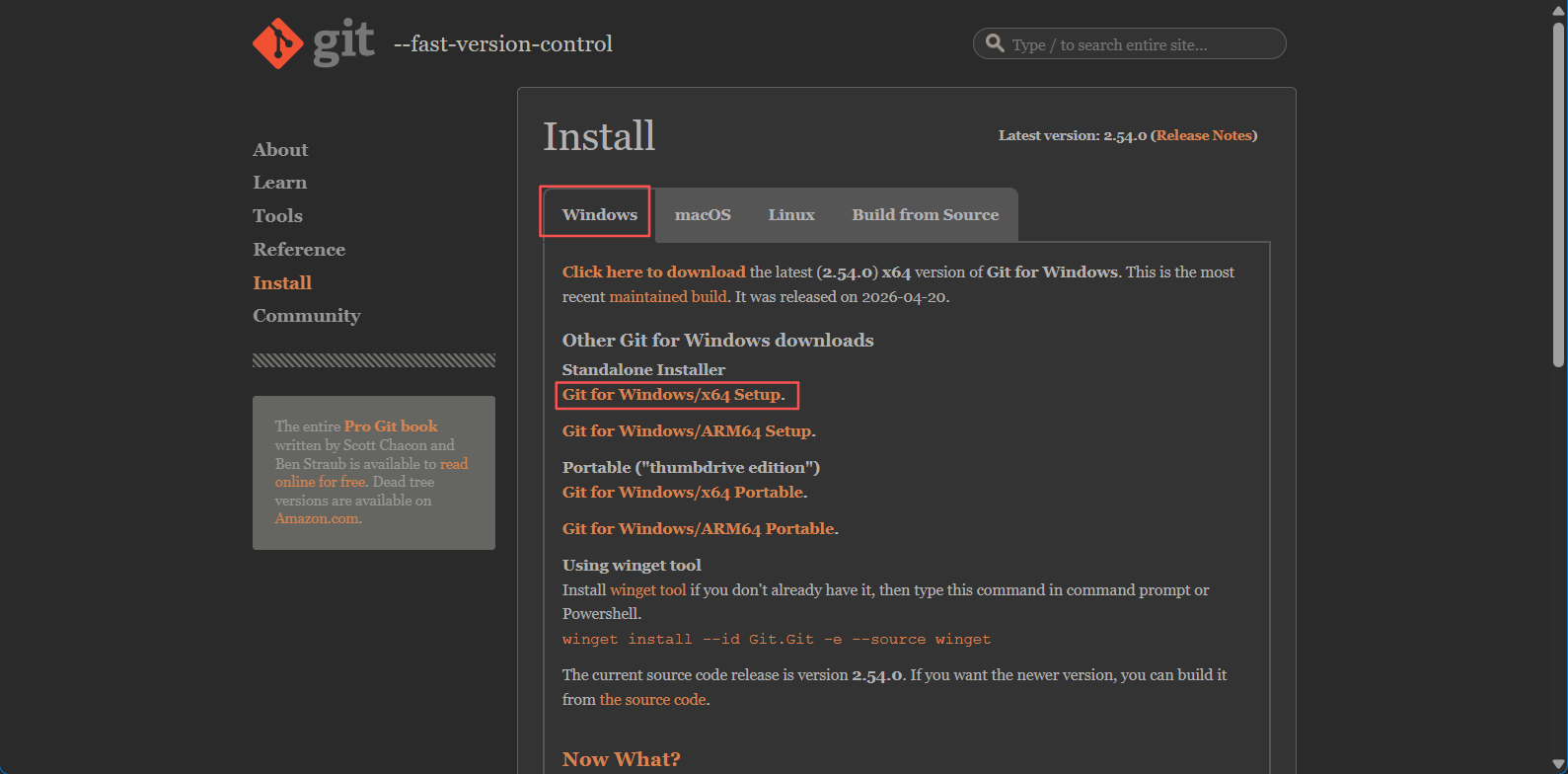Switch to the Windows tab

[599, 214]
